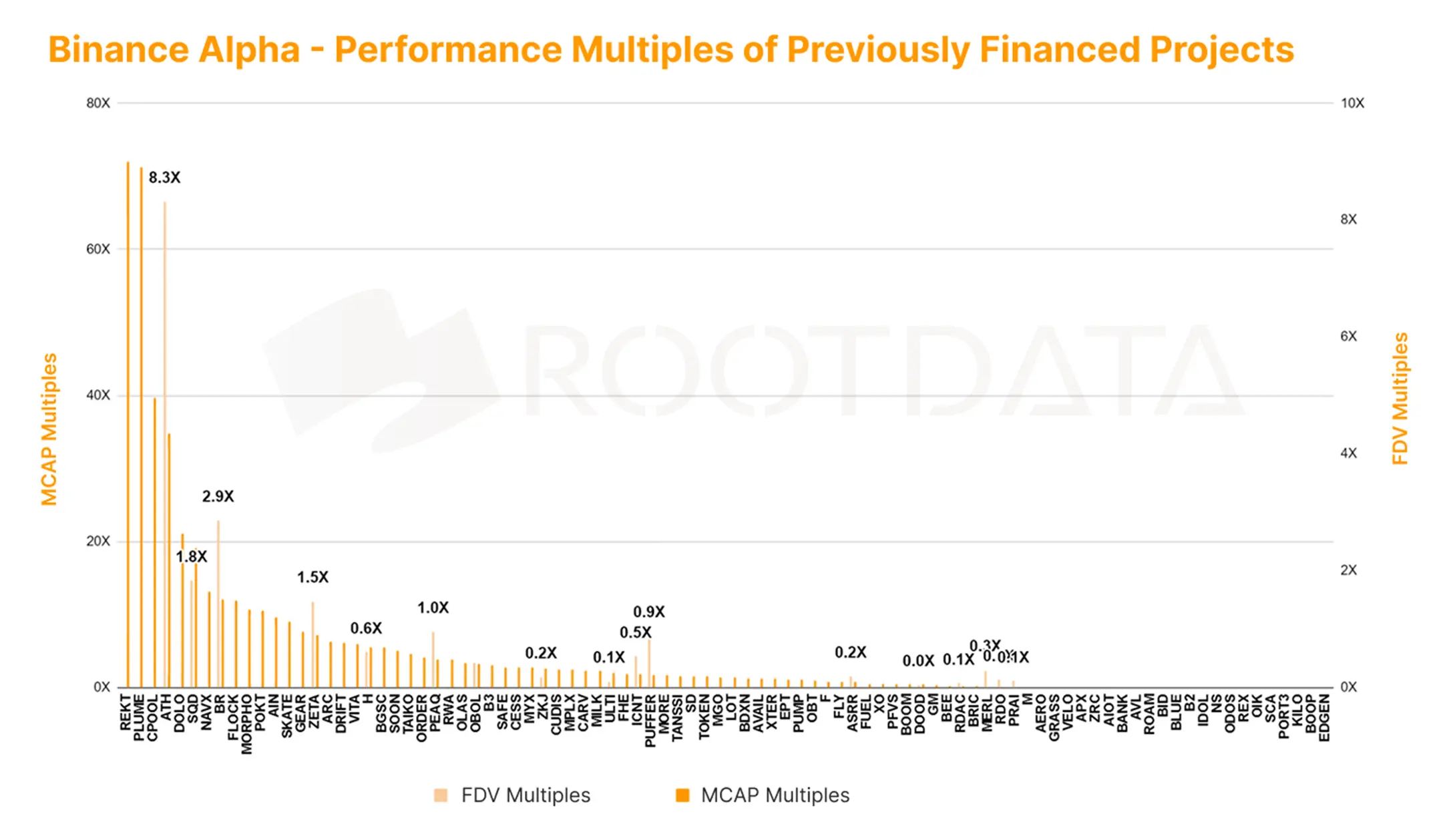Click the tallest MCAP bar for REKT

pos(128,427)
